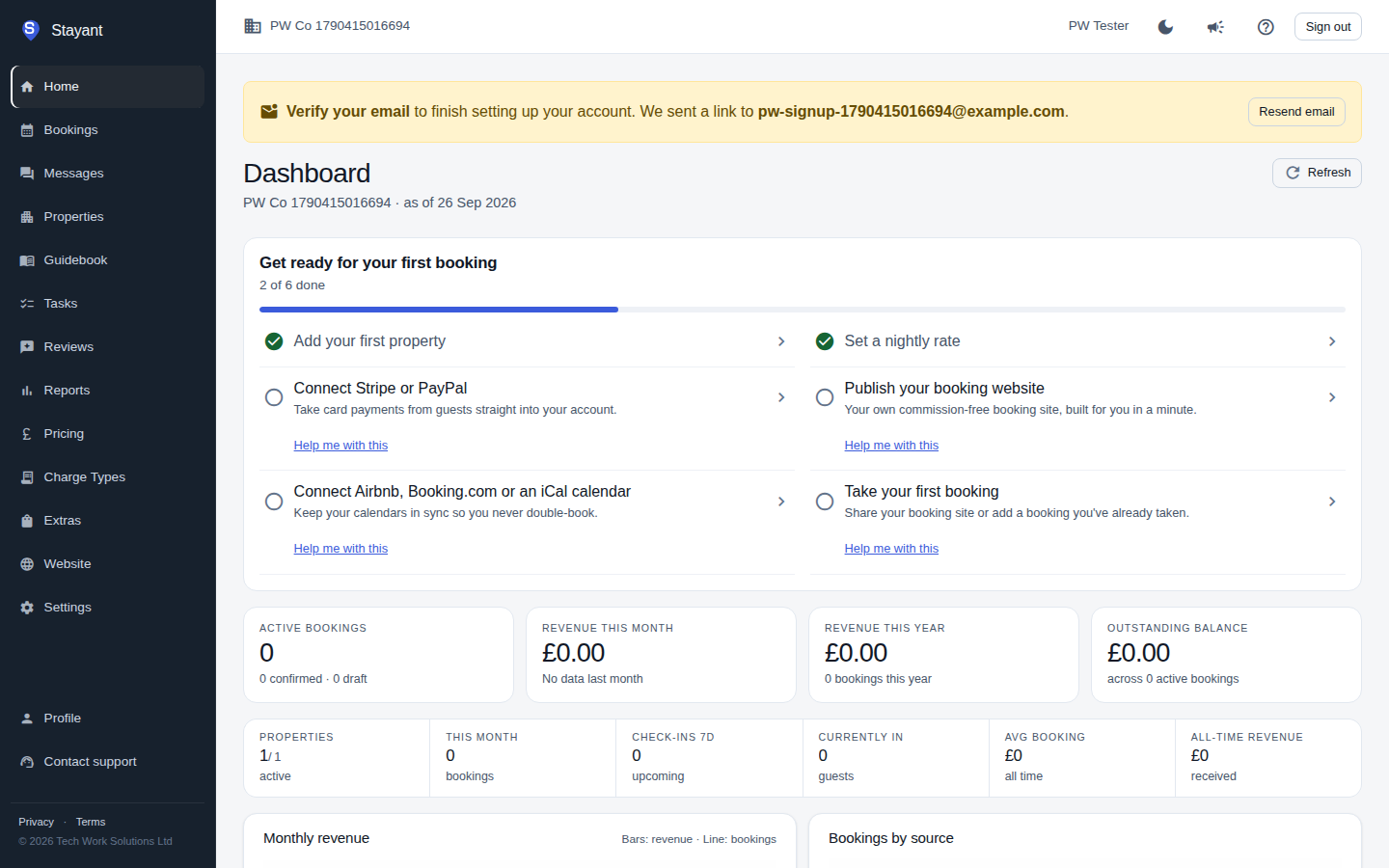Click the Settings gear icon in sidebar

click(27, 608)
